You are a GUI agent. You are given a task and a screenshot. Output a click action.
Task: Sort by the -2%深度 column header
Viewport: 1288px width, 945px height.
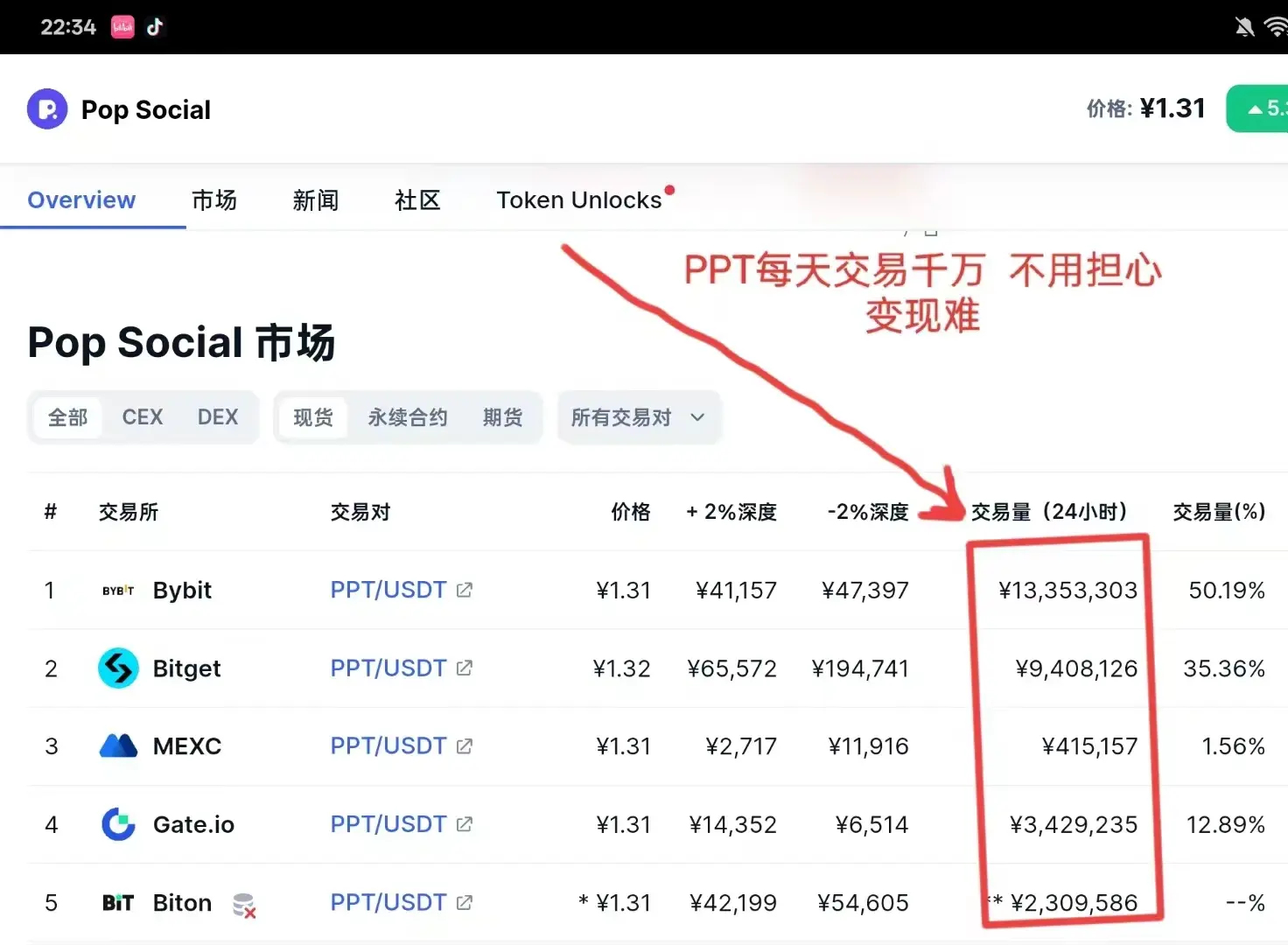coord(868,512)
